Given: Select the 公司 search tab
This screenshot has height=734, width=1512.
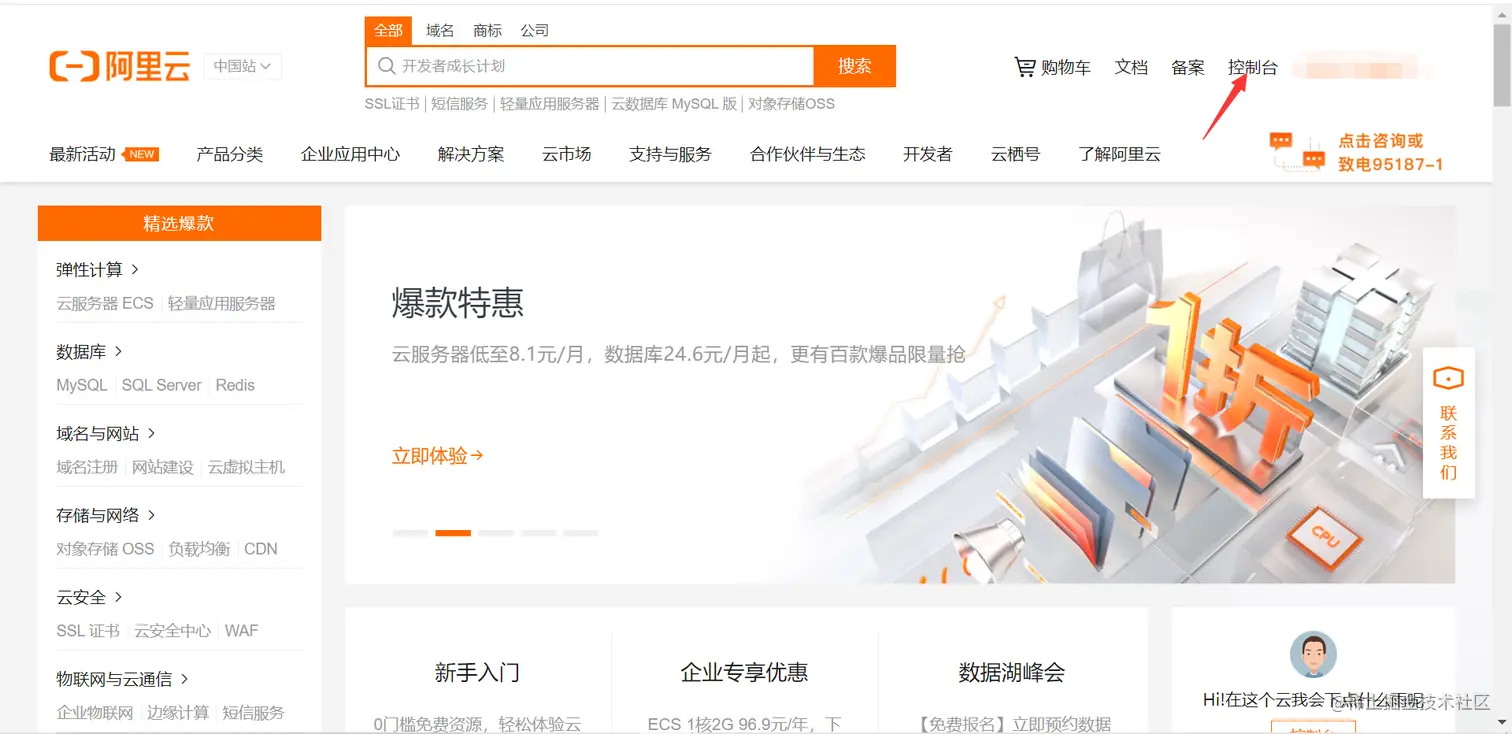Looking at the screenshot, I should [535, 30].
